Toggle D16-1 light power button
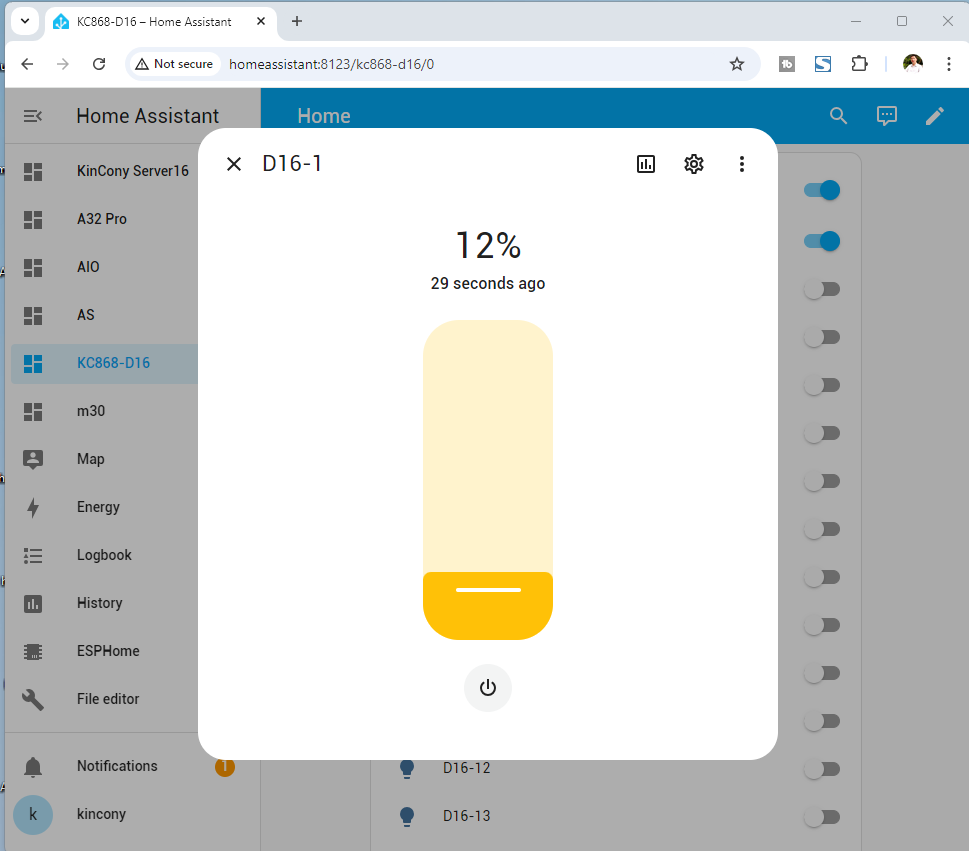969x851 pixels. tap(488, 688)
